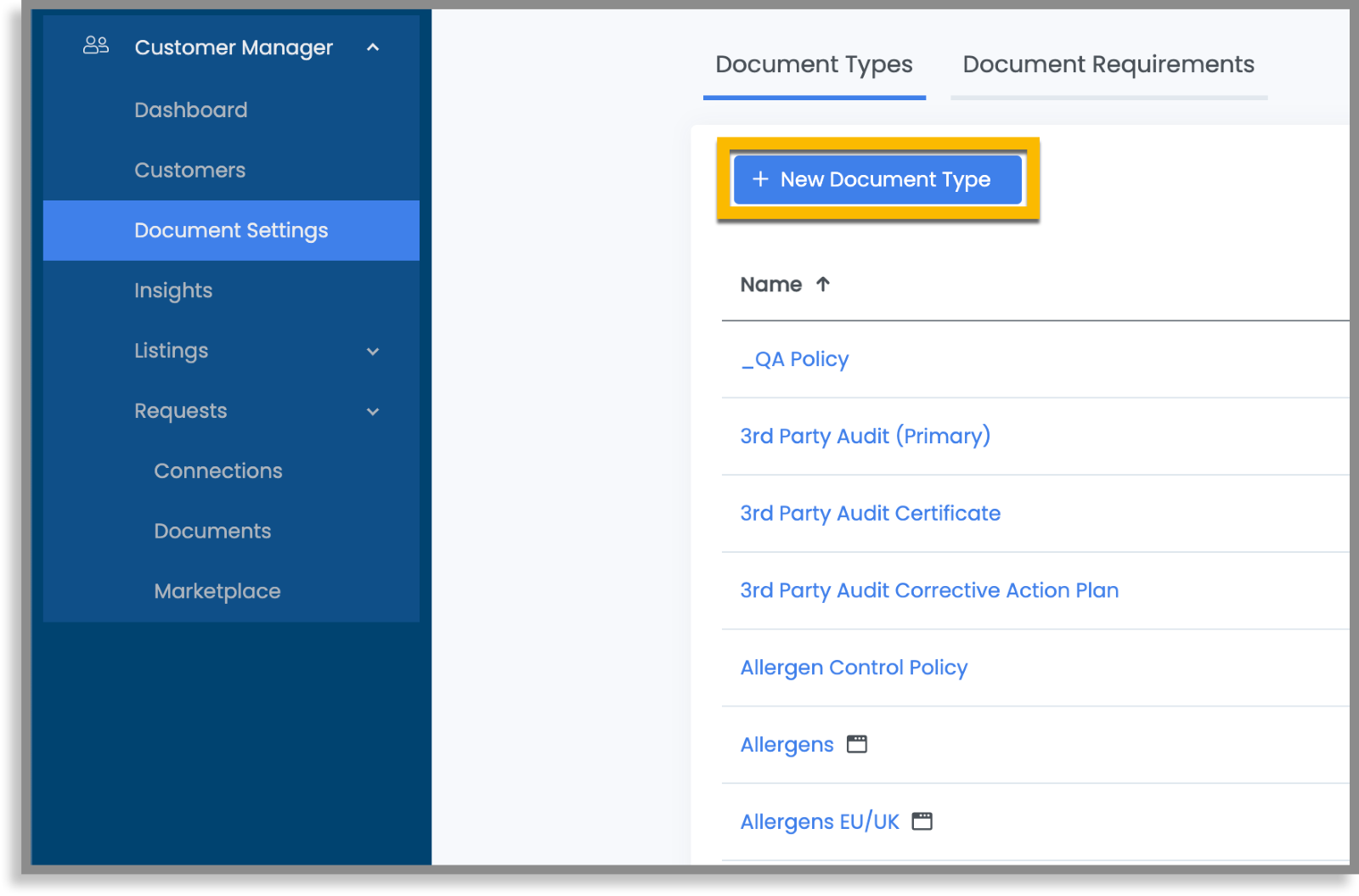The width and height of the screenshot is (1359, 896).
Task: Expand the Listings menu
Action: (x=373, y=351)
